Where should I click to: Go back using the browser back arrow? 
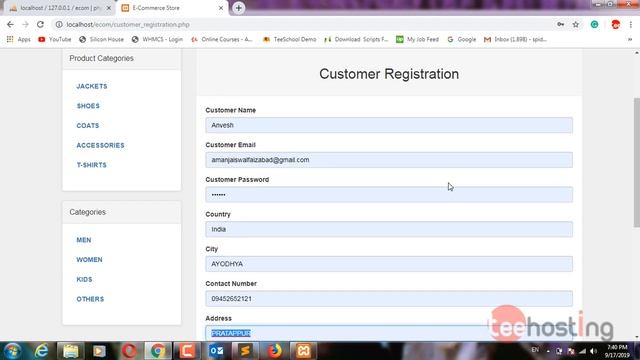pyautogui.click(x=10, y=24)
